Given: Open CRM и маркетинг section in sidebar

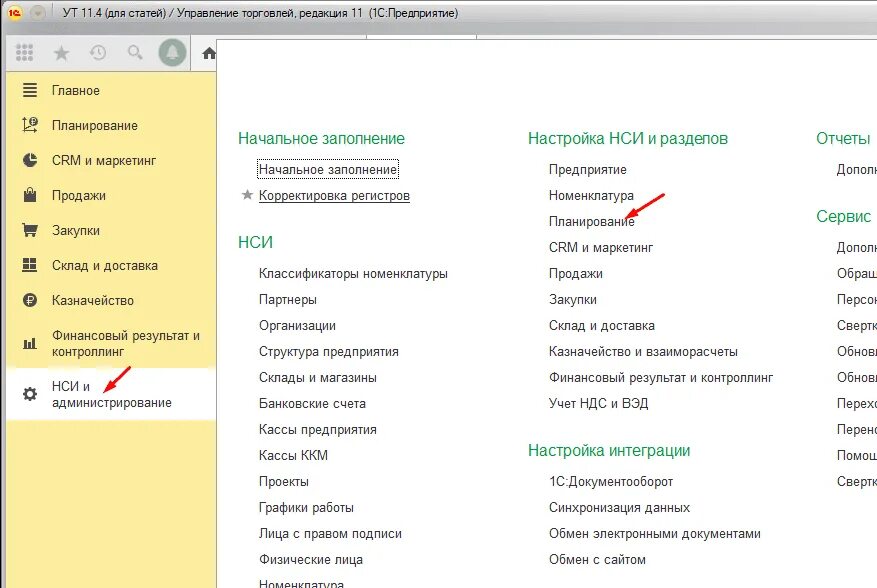Looking at the screenshot, I should pyautogui.click(x=104, y=161).
